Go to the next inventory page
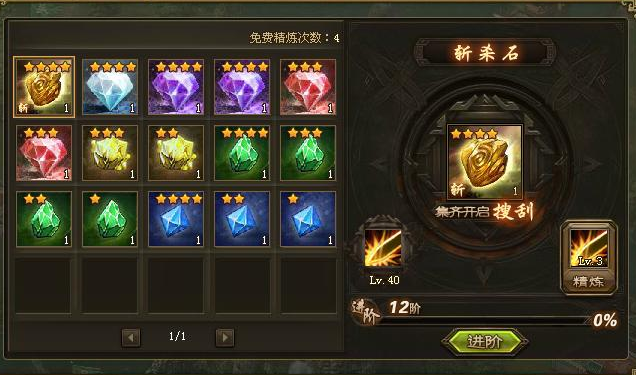 (x=225, y=337)
